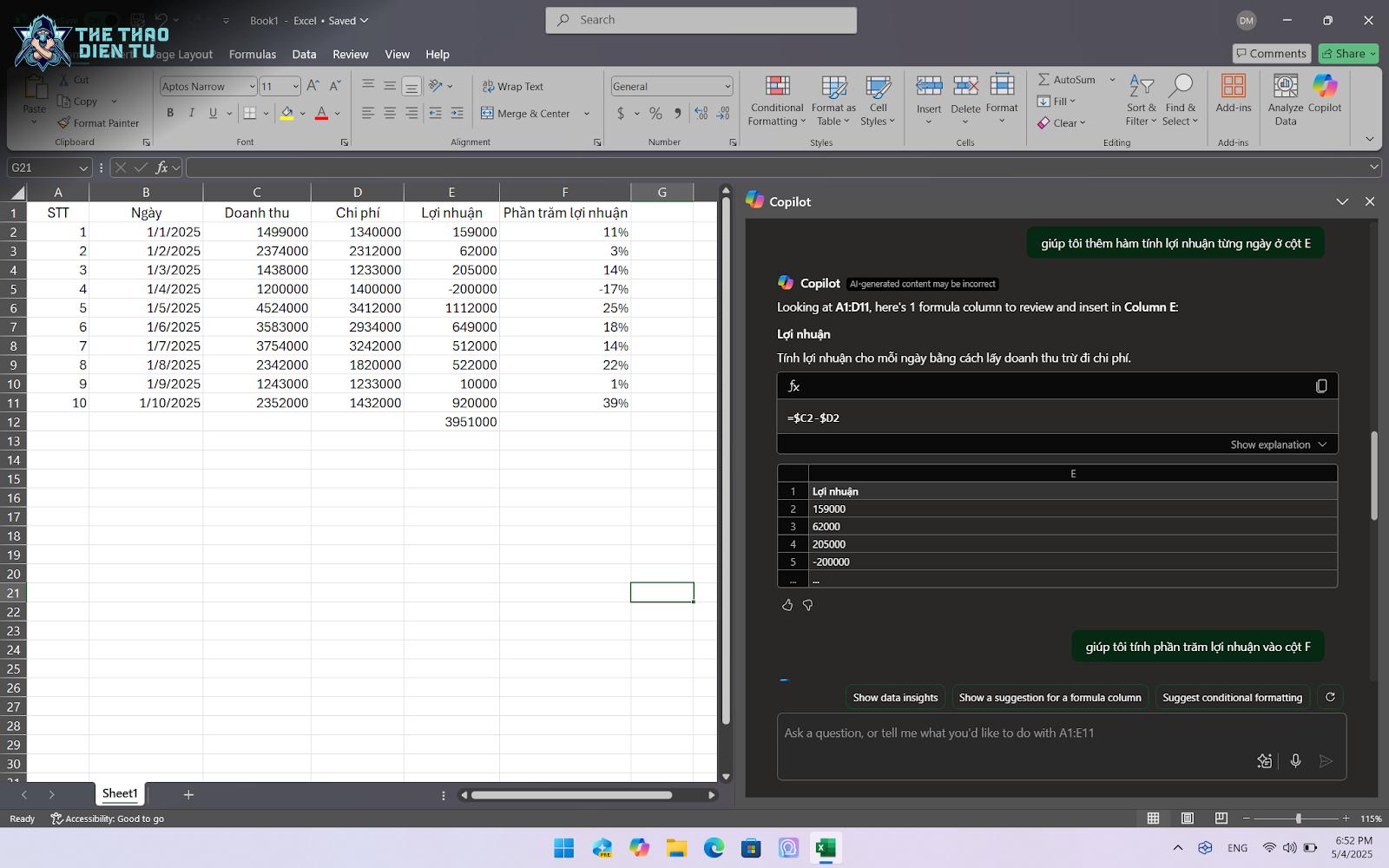Open Cell Styles gallery

[x=878, y=101]
